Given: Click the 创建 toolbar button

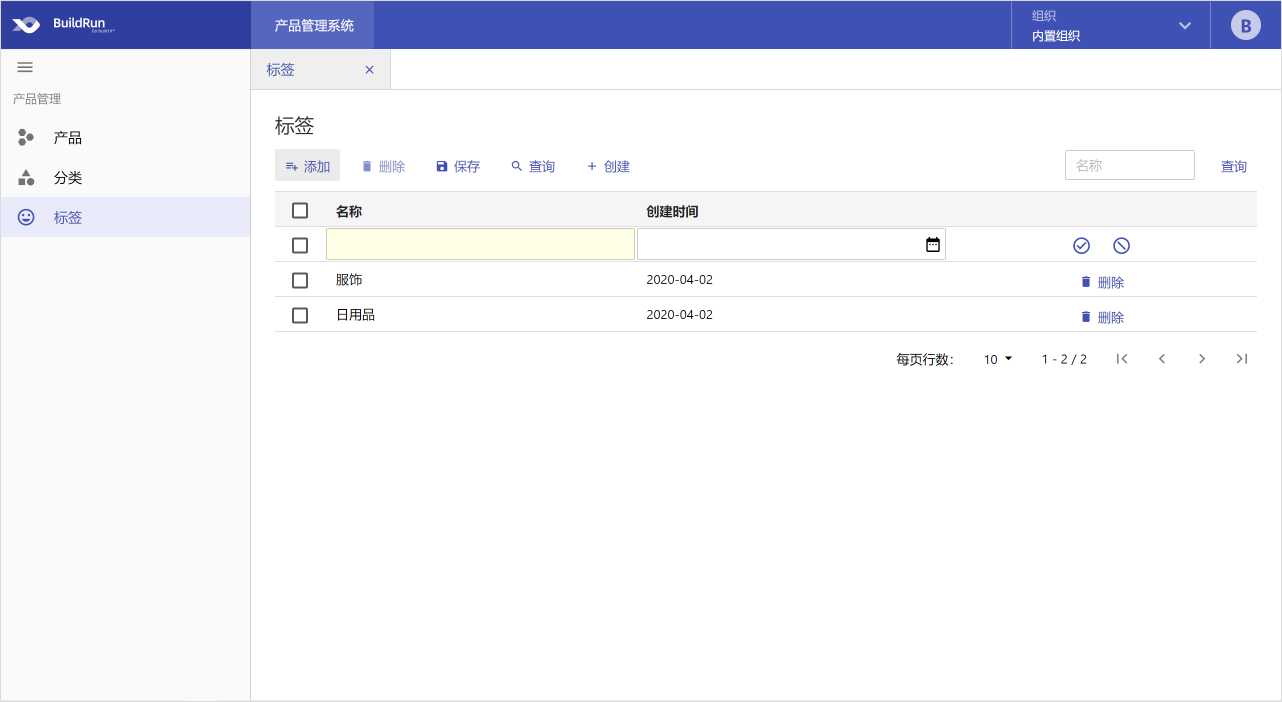Looking at the screenshot, I should tap(608, 166).
